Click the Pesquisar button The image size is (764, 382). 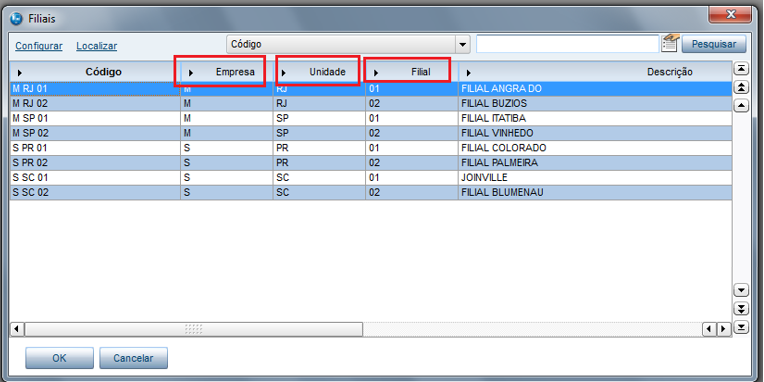pos(714,44)
